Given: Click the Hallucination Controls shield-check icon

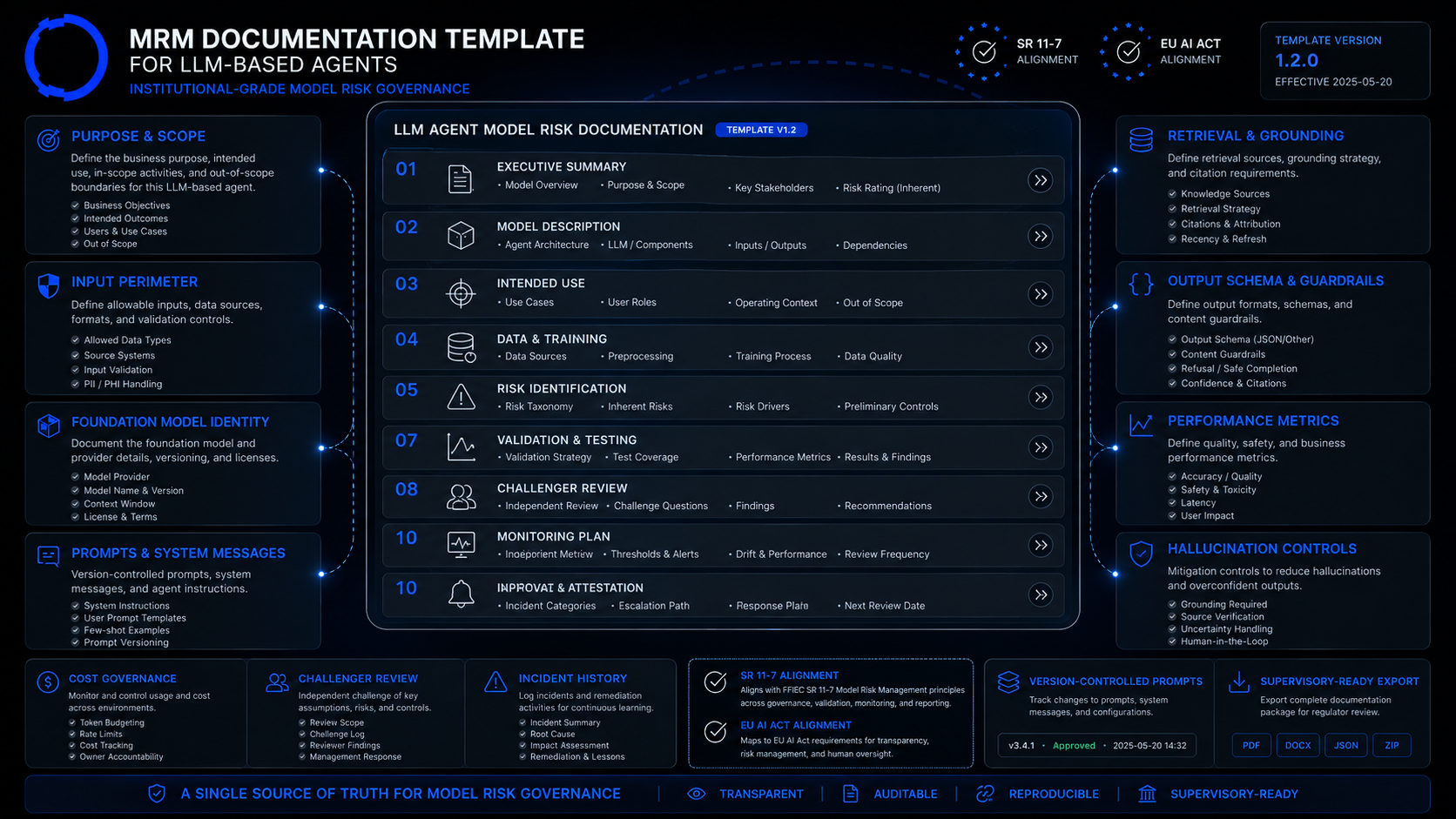Looking at the screenshot, I should (1141, 554).
